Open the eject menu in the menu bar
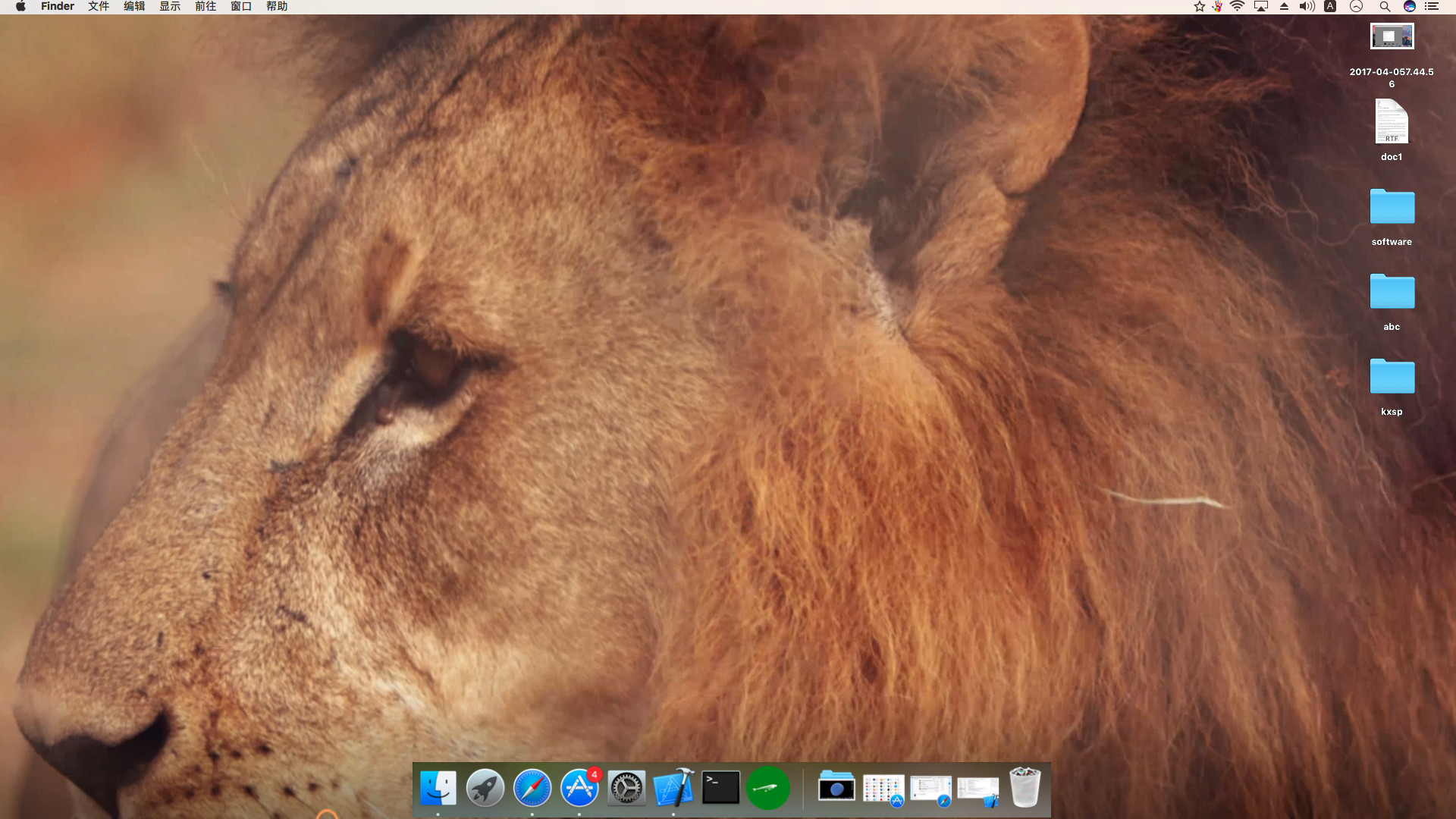Image resolution: width=1456 pixels, height=819 pixels. [x=1284, y=6]
